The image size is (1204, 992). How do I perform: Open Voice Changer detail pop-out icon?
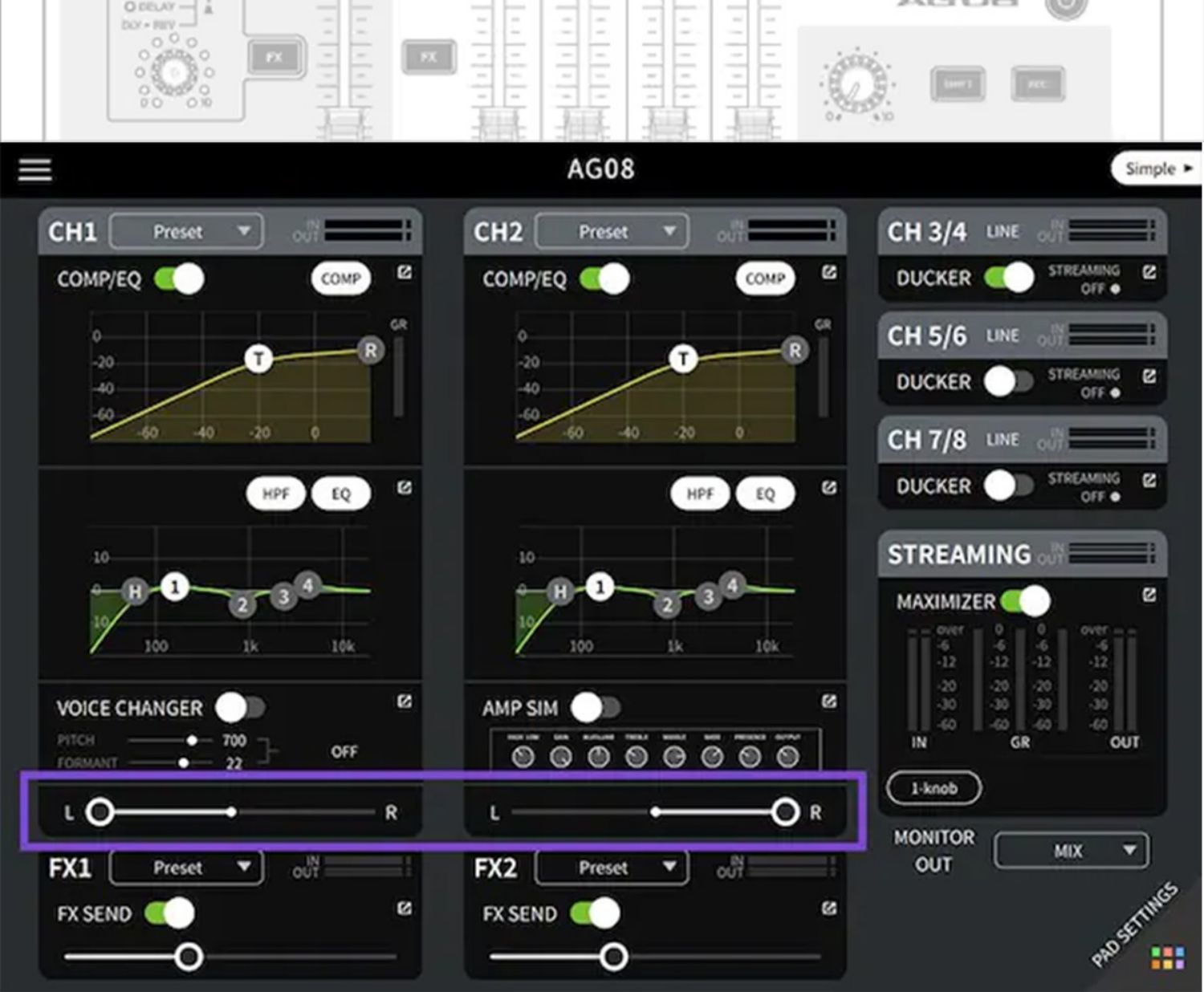click(x=405, y=701)
